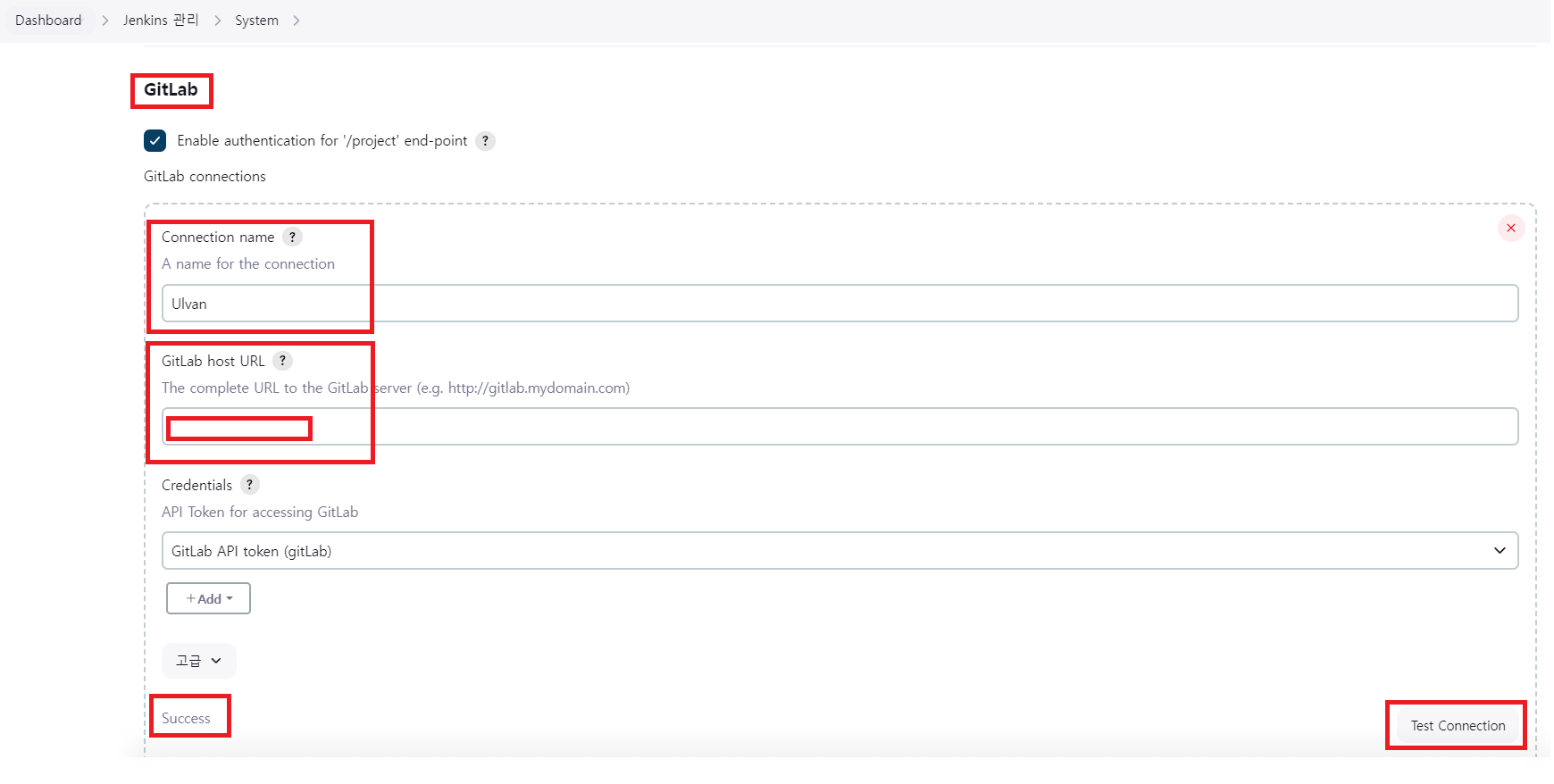The image size is (1554, 784).
Task: Open Jenkins 관리 breadcrumb link
Action: 161,21
